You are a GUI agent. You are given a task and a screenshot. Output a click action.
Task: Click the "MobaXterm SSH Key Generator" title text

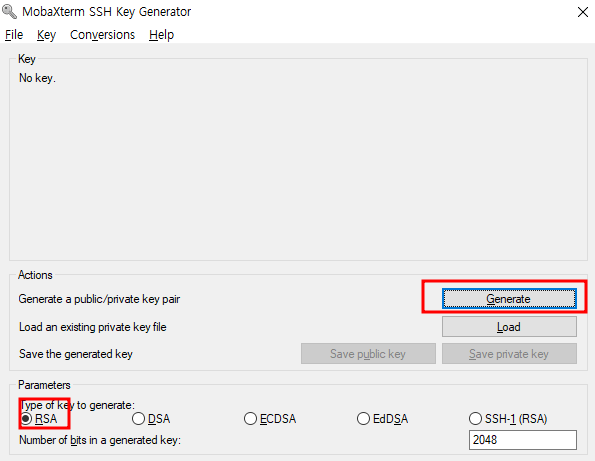107,12
